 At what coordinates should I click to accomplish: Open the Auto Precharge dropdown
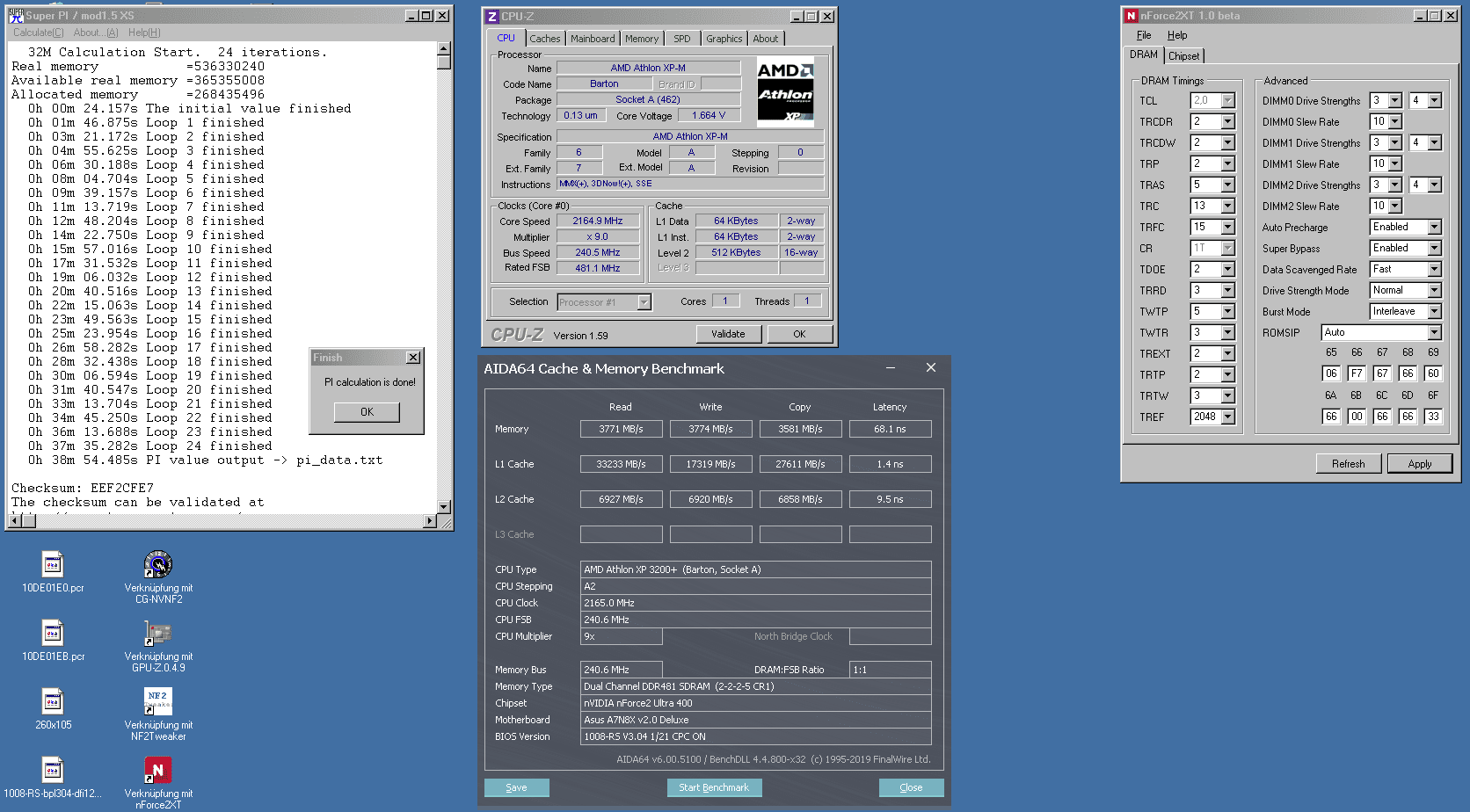pos(1434,228)
